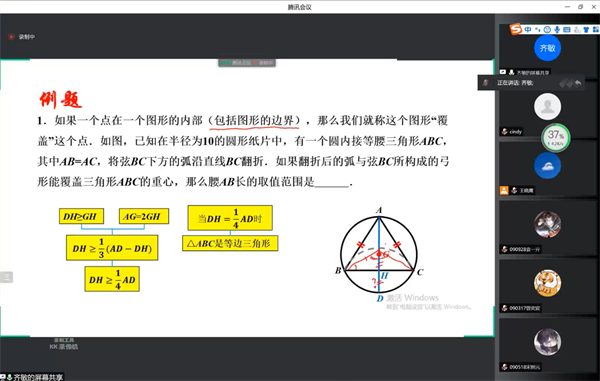Click the orange host badge icon
This screenshot has height=381, width=600.
click(504, 190)
